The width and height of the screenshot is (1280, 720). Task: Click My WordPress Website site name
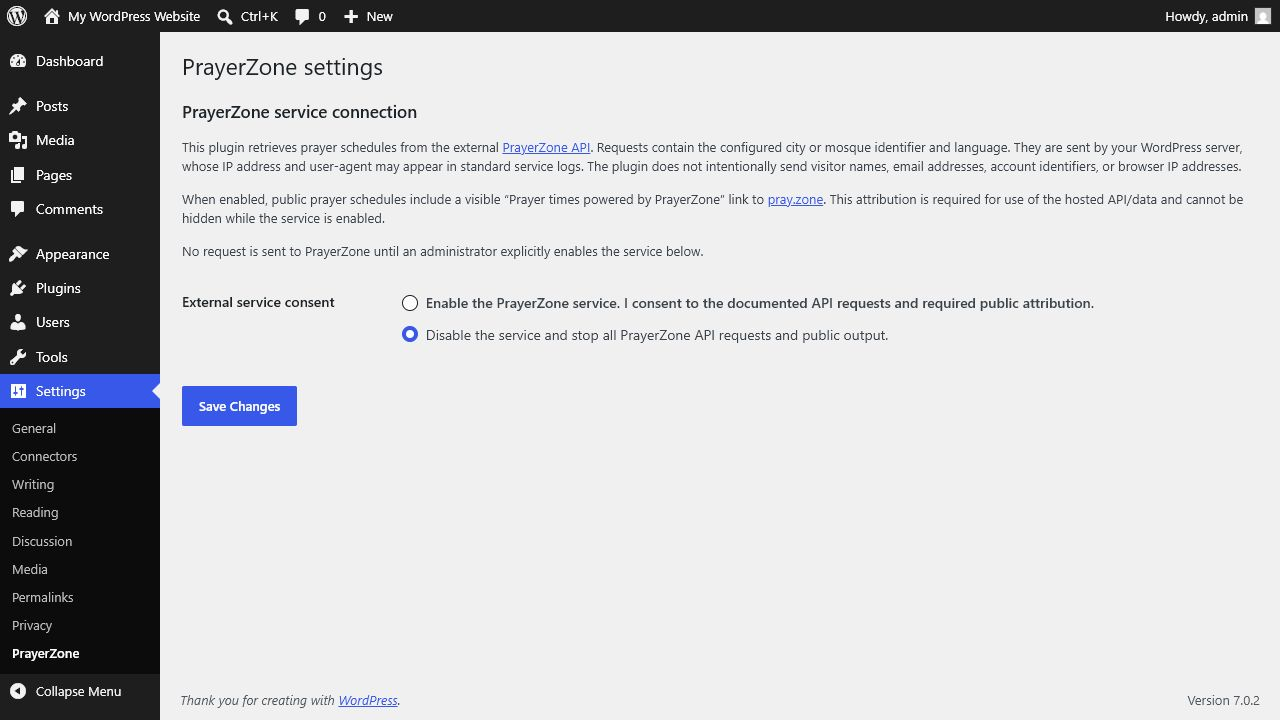(134, 16)
